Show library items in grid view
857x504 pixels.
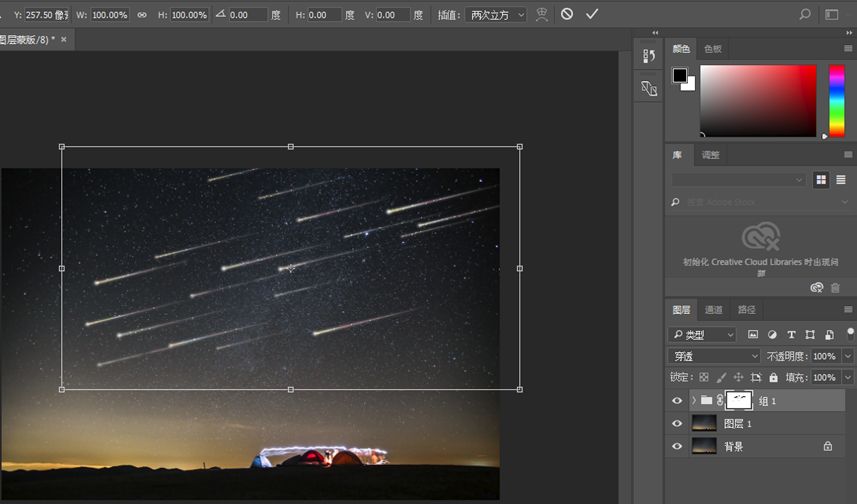click(x=821, y=180)
